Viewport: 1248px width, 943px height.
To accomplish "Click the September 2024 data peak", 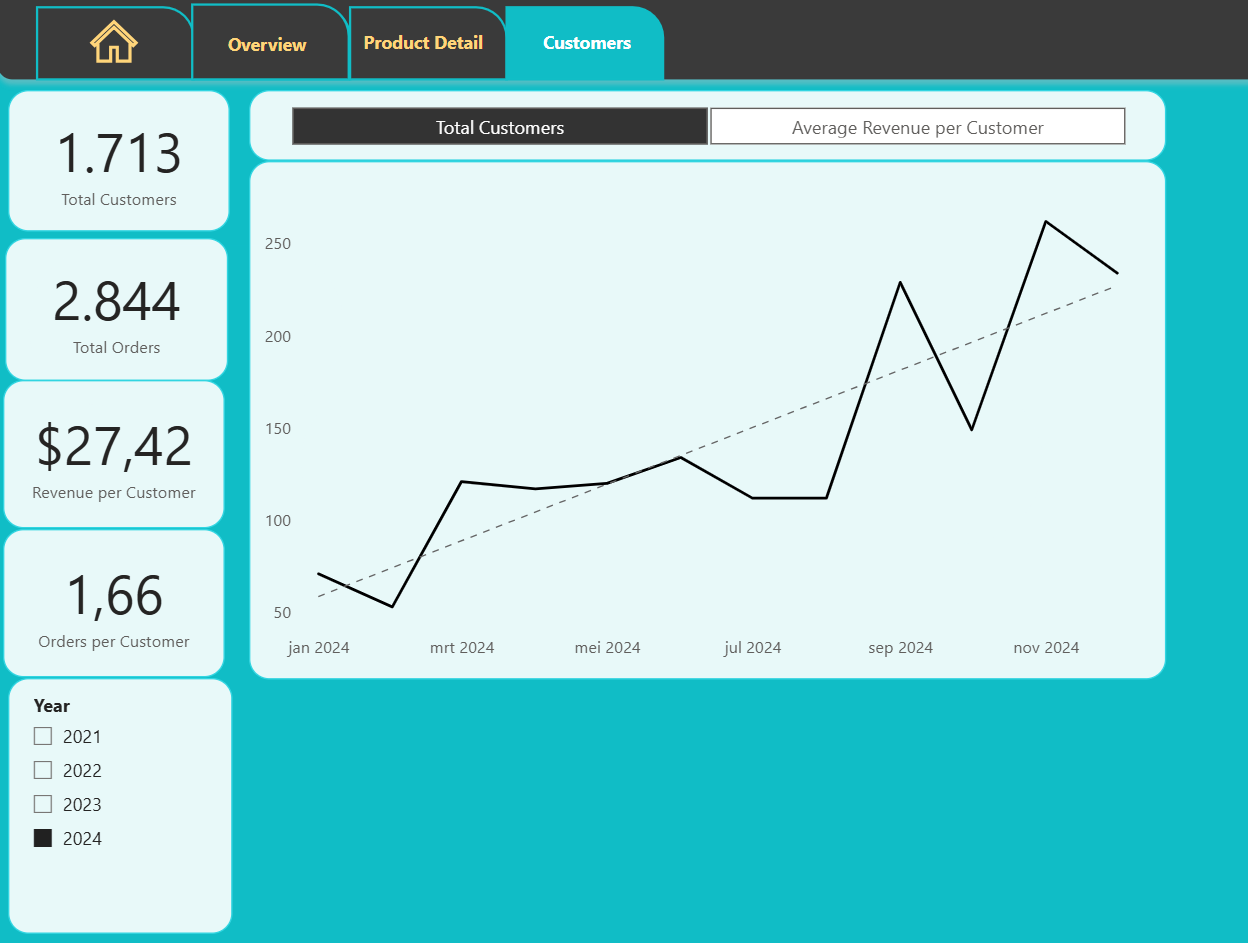I will pos(900,282).
